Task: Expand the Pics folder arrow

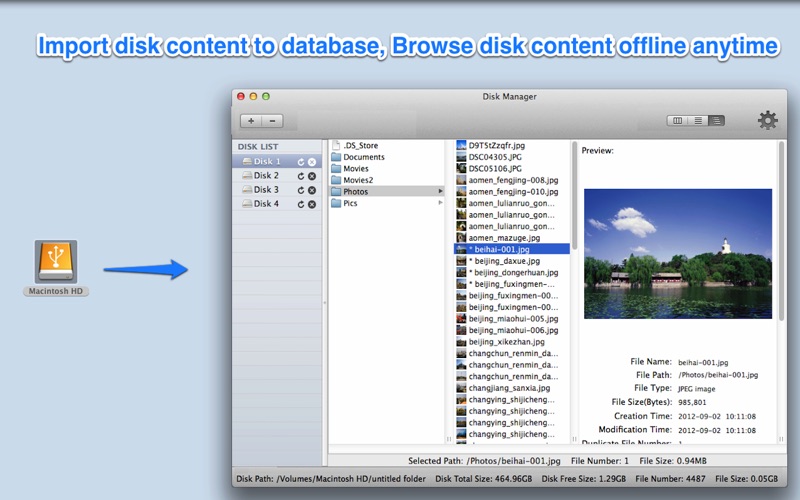Action: (x=440, y=203)
